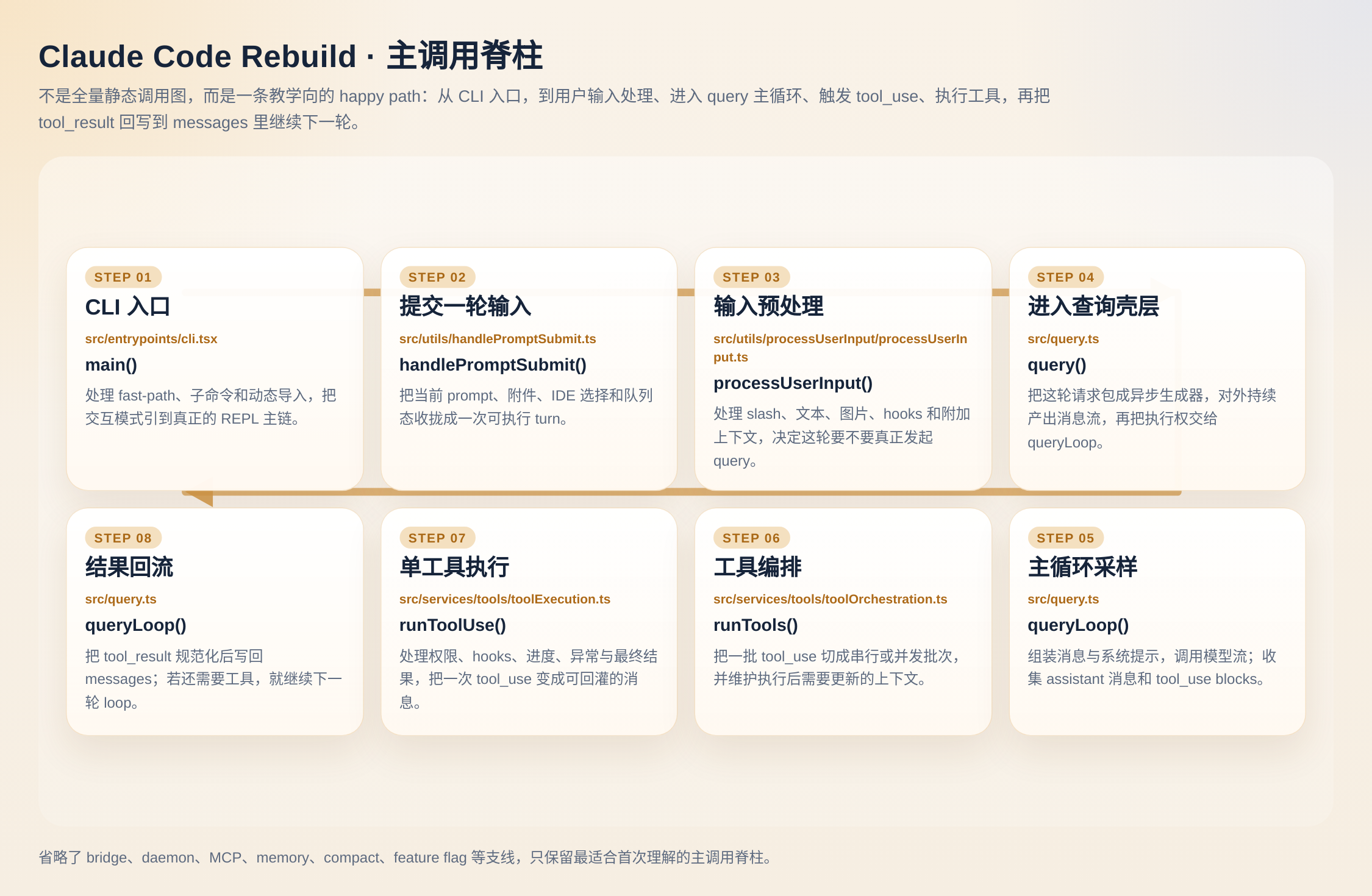Click the description starting 处理权限、hooks

[529, 679]
